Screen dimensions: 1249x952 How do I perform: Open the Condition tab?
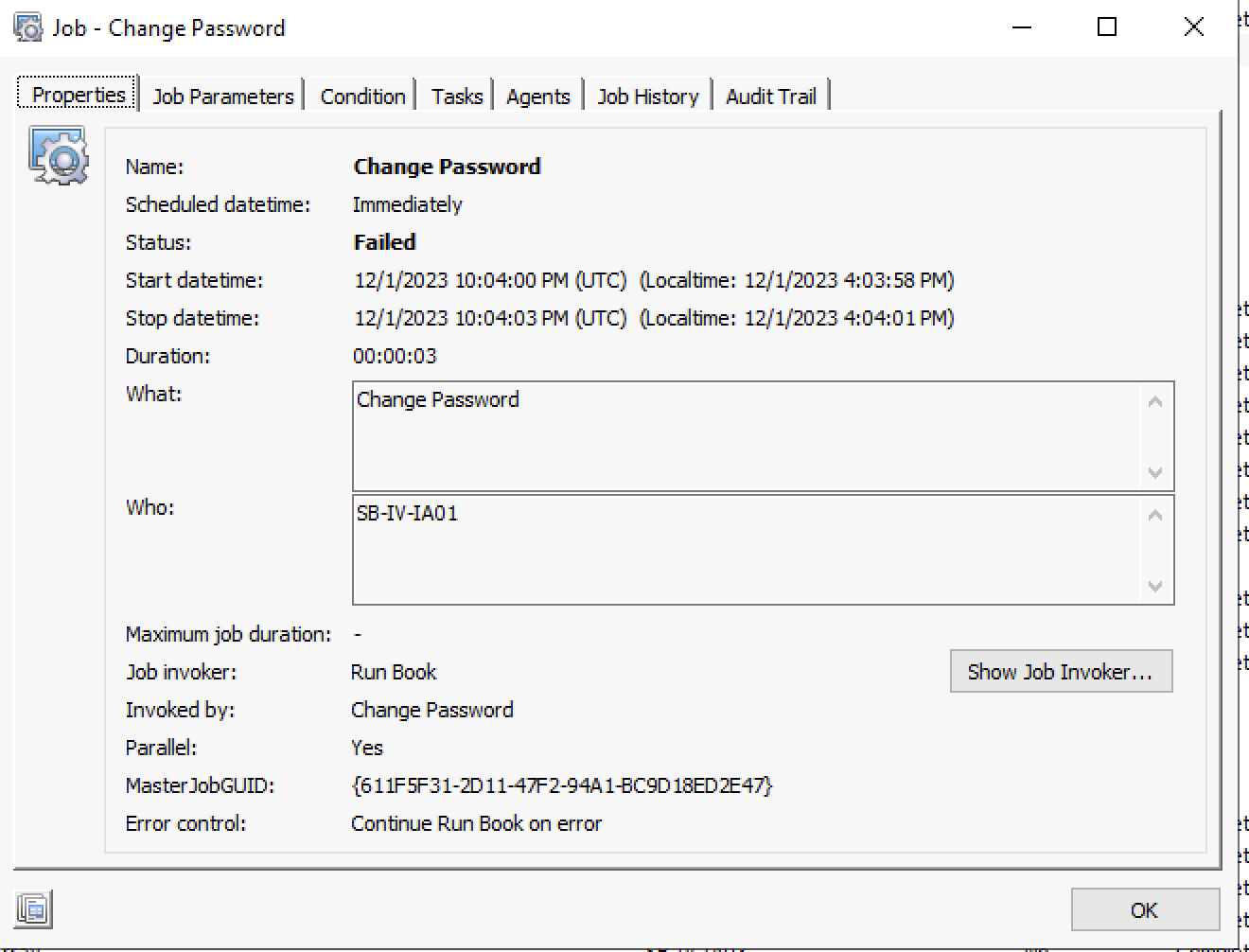click(x=362, y=97)
